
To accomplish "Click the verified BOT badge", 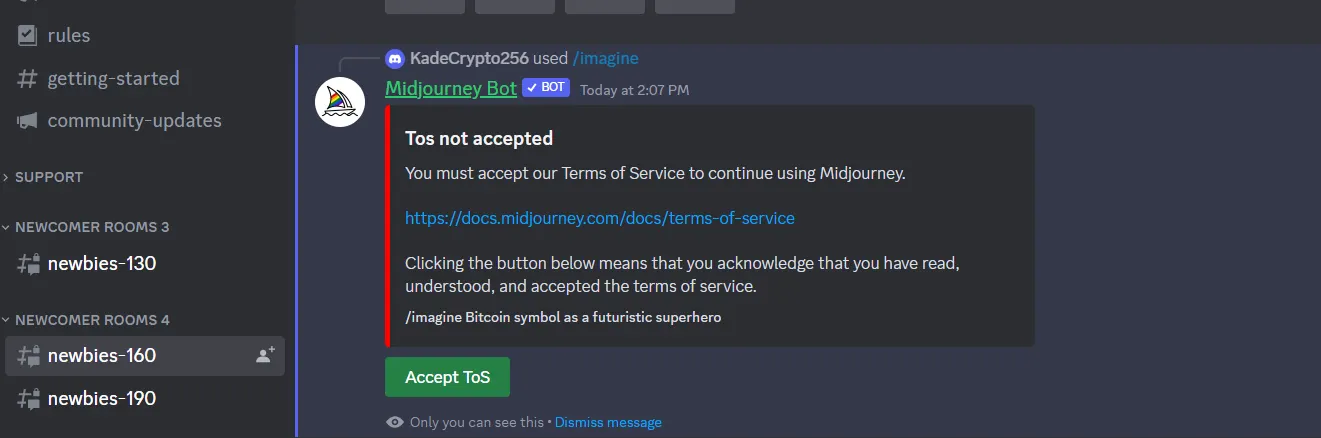I will click(x=545, y=88).
